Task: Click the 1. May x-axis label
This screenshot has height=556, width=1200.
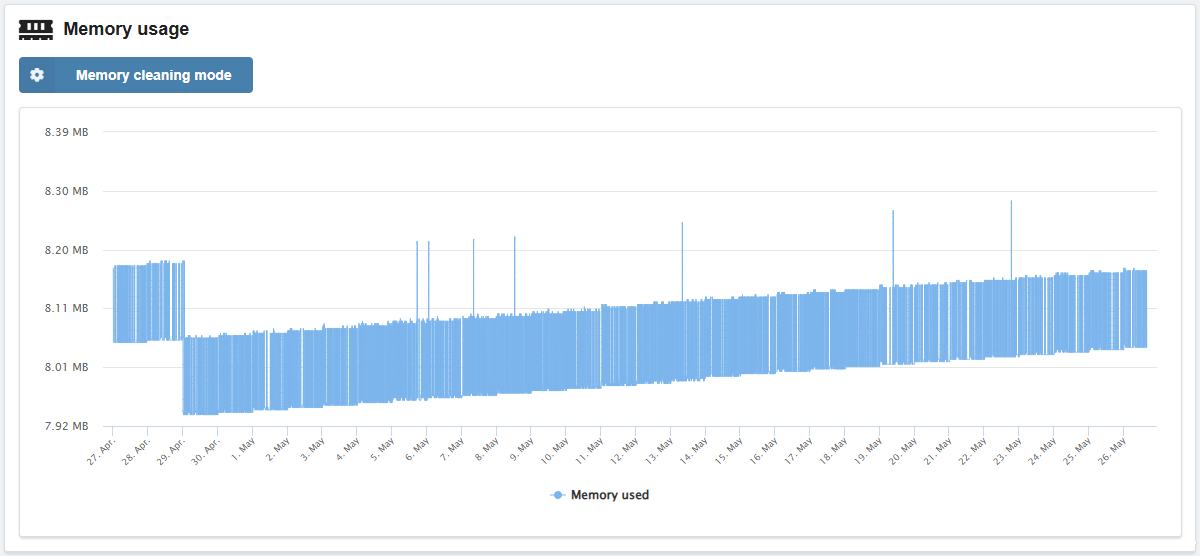Action: 244,446
